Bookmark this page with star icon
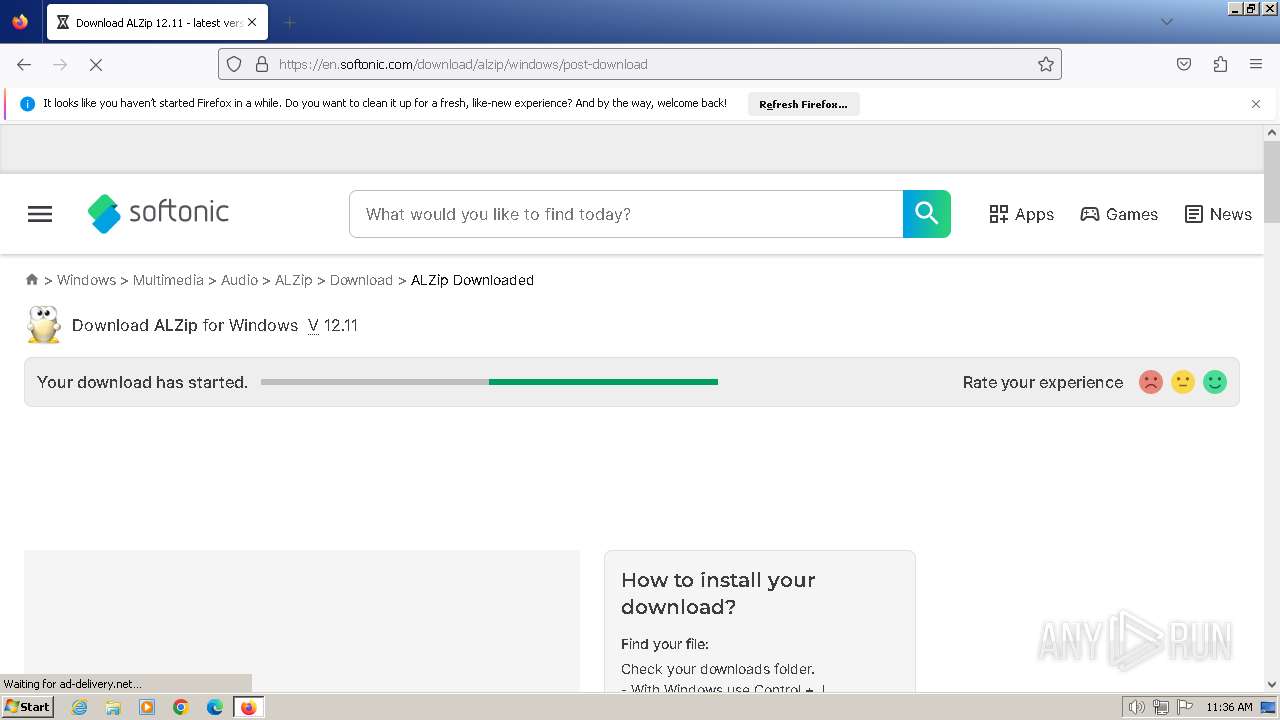1280x720 pixels. click(x=1046, y=64)
